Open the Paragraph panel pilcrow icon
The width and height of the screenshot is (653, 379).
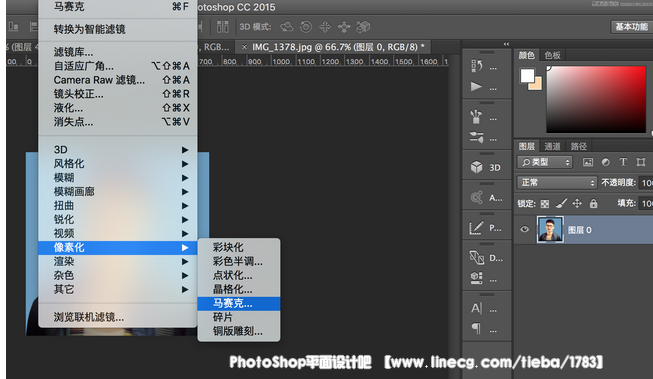tap(476, 329)
